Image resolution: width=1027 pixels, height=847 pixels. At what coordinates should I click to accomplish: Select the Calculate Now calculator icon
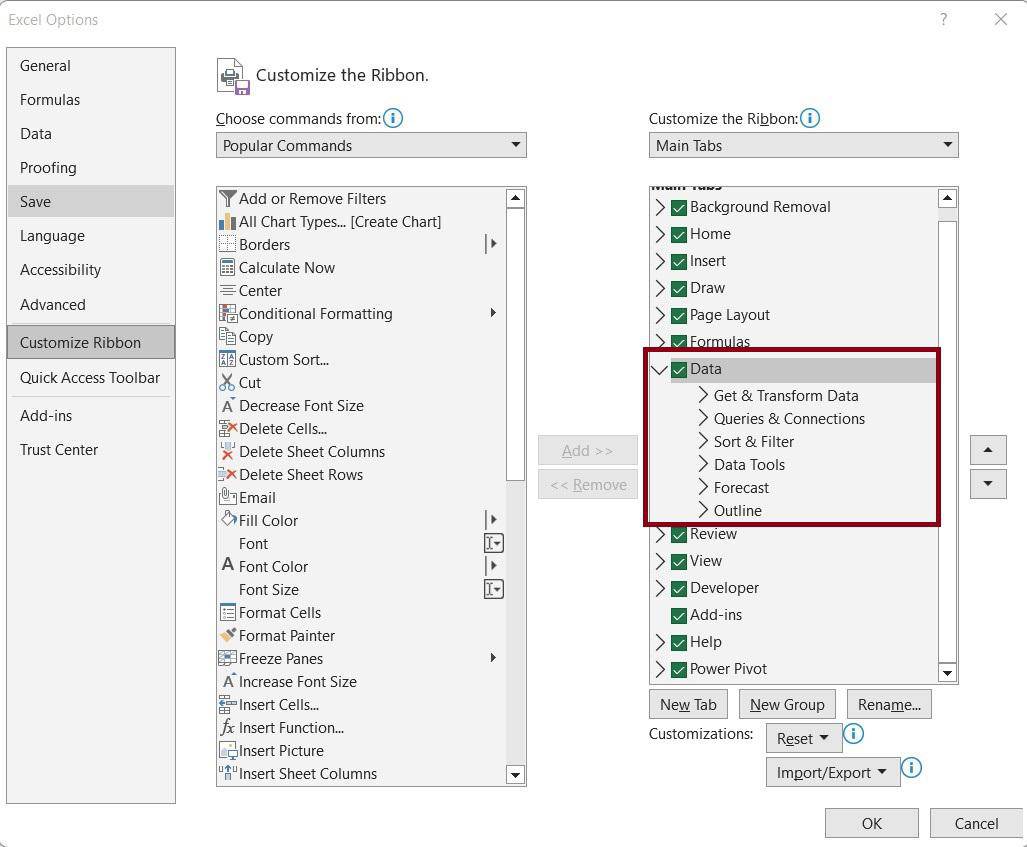(x=227, y=267)
